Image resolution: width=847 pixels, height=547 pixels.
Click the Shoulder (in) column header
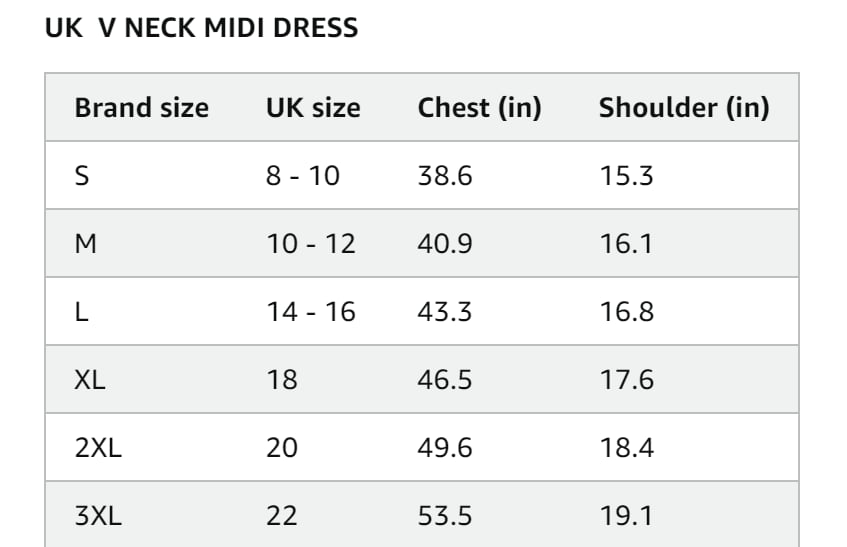(684, 107)
